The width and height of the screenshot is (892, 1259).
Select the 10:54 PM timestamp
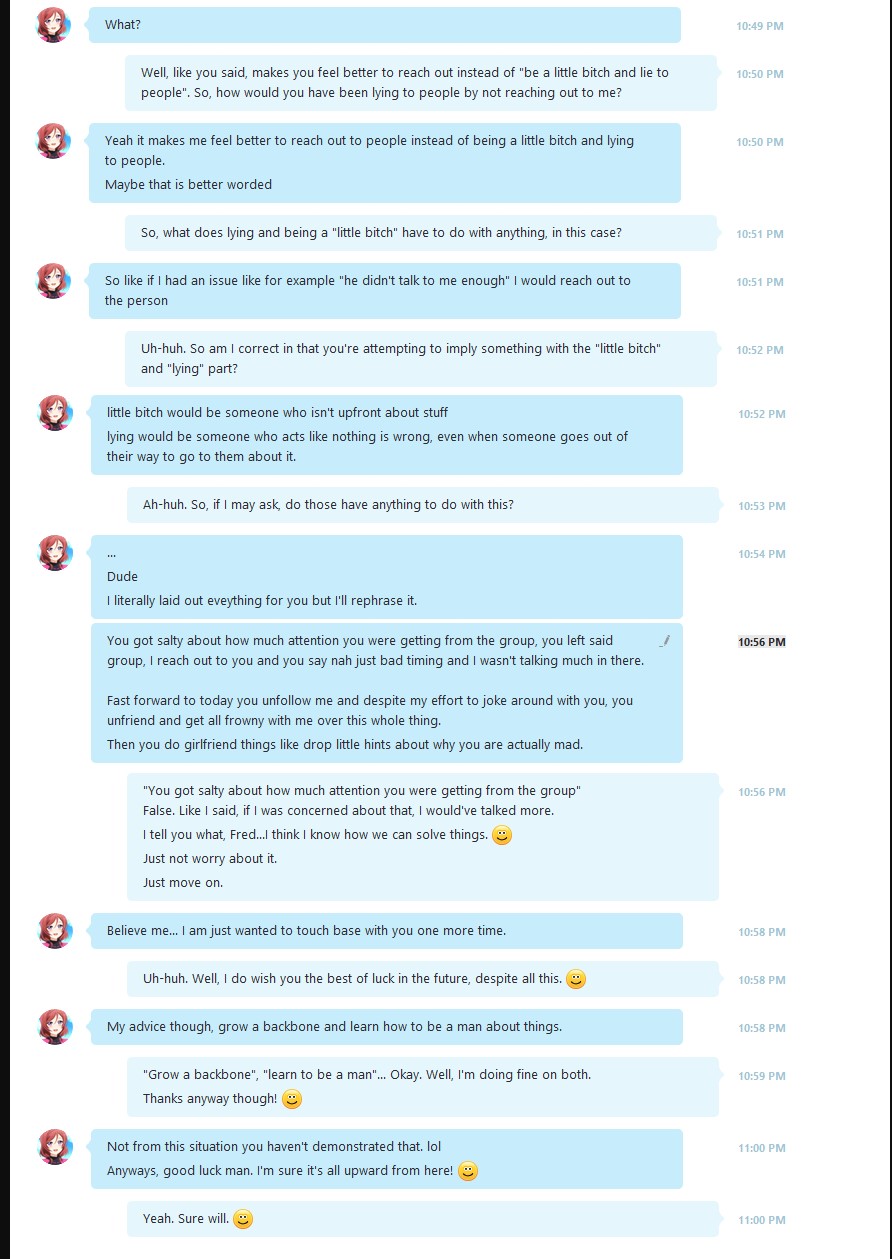tap(762, 554)
